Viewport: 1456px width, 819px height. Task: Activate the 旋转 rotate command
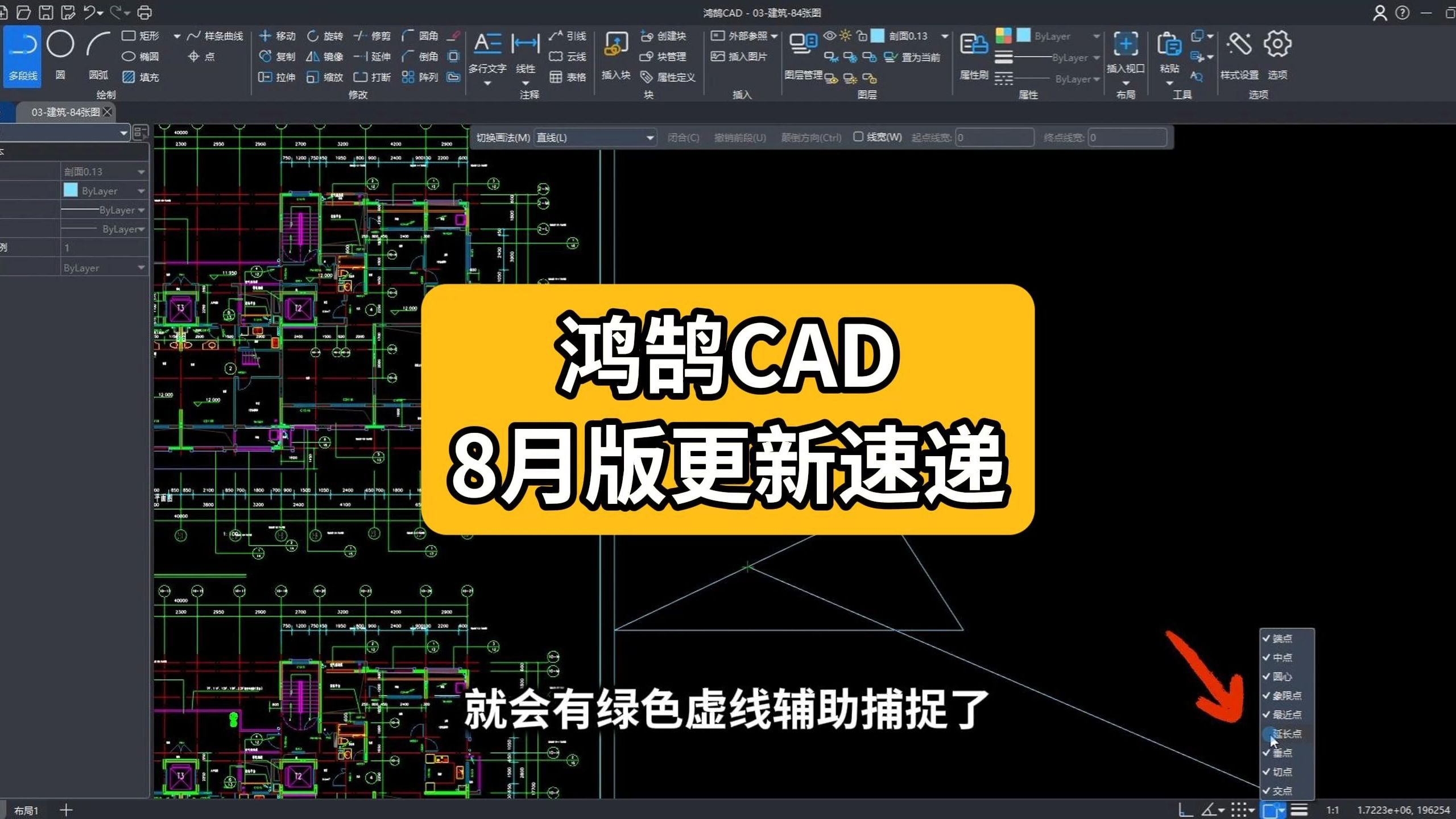tap(325, 36)
